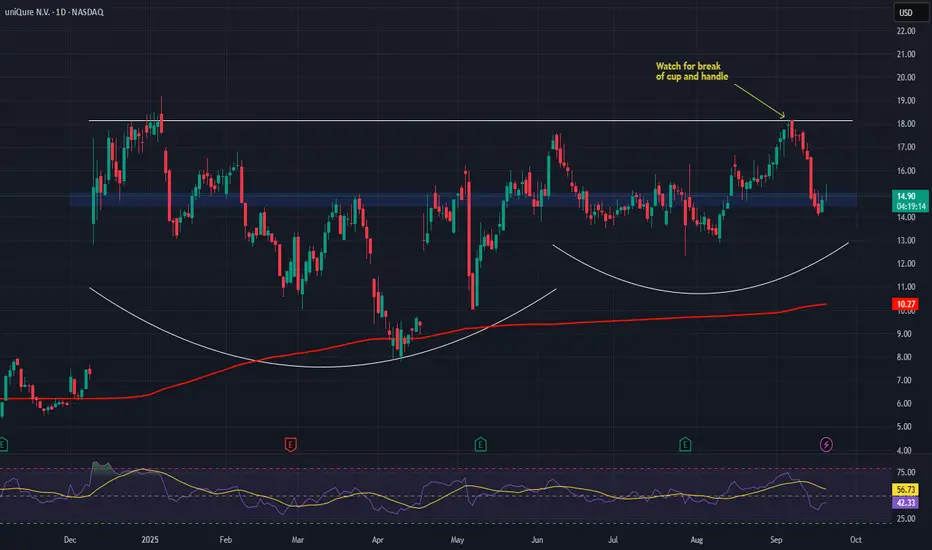The image size is (932, 550).
Task: Click the 22.00 price axis label
Action: point(906,31)
